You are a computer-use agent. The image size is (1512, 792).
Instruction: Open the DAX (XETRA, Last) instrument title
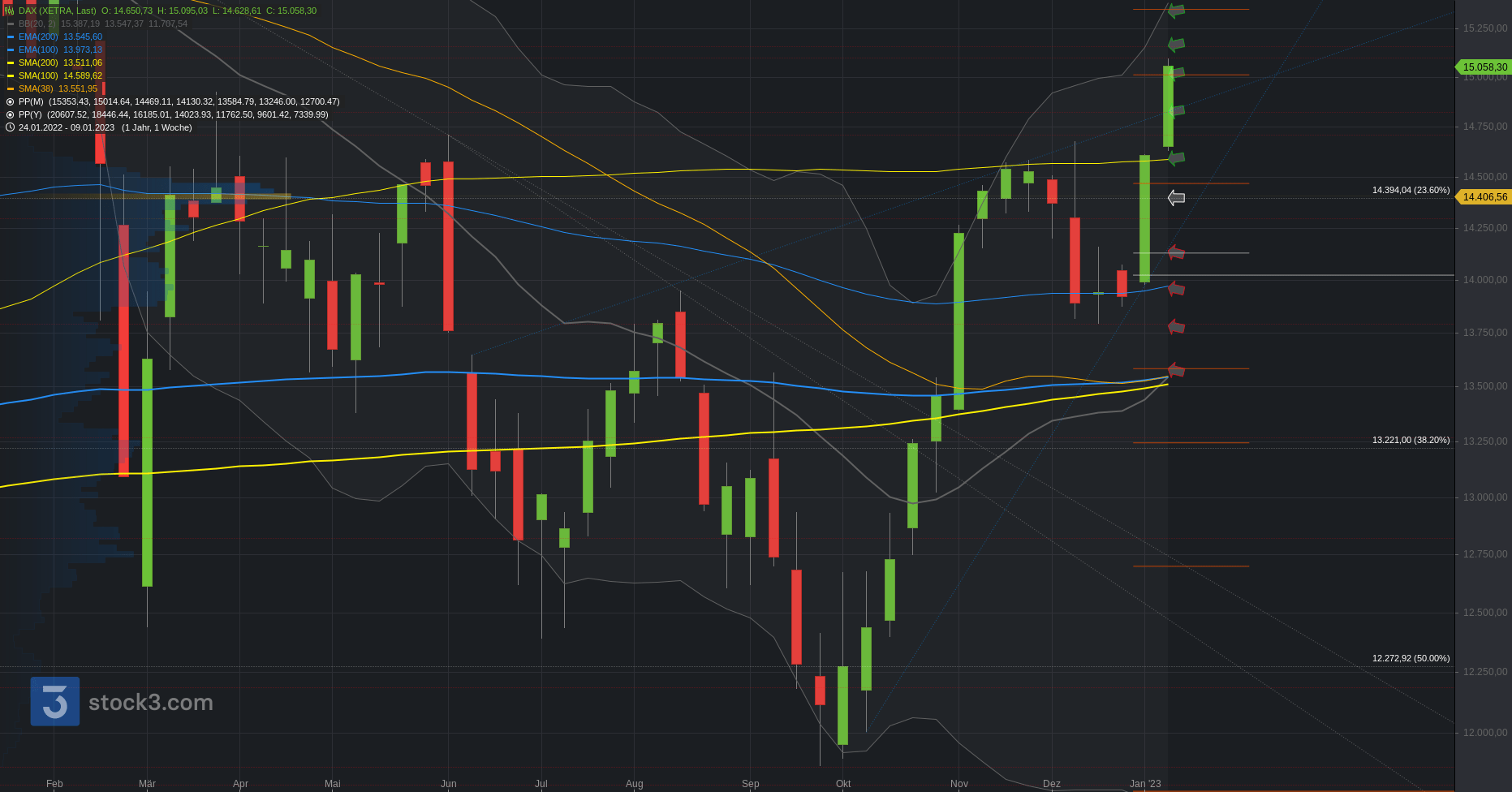[x=57, y=11]
